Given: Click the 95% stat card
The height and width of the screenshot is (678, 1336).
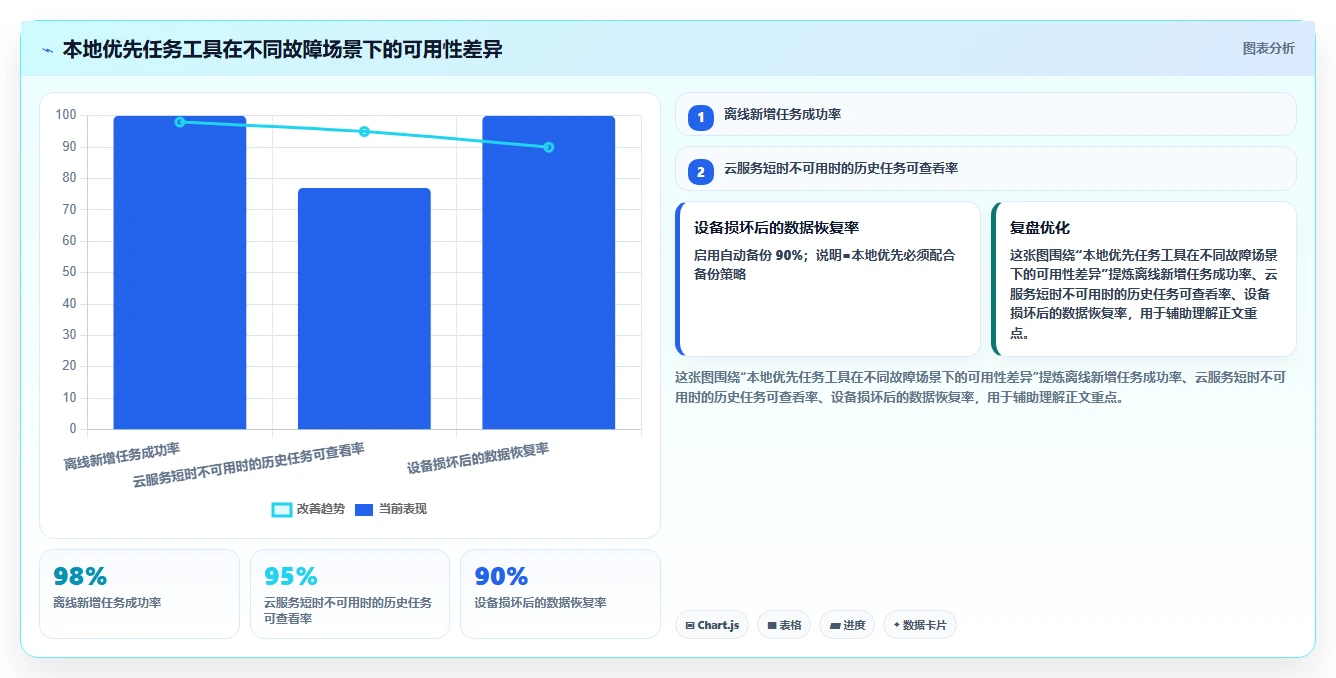Looking at the screenshot, I should pyautogui.click(x=350, y=593).
